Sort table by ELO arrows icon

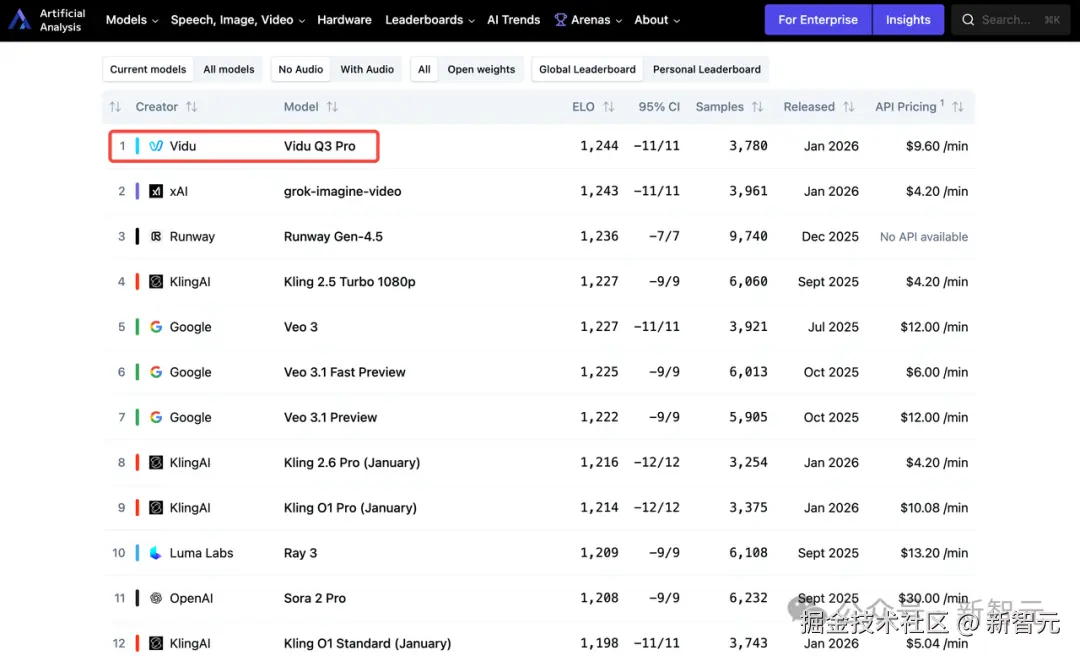click(608, 107)
